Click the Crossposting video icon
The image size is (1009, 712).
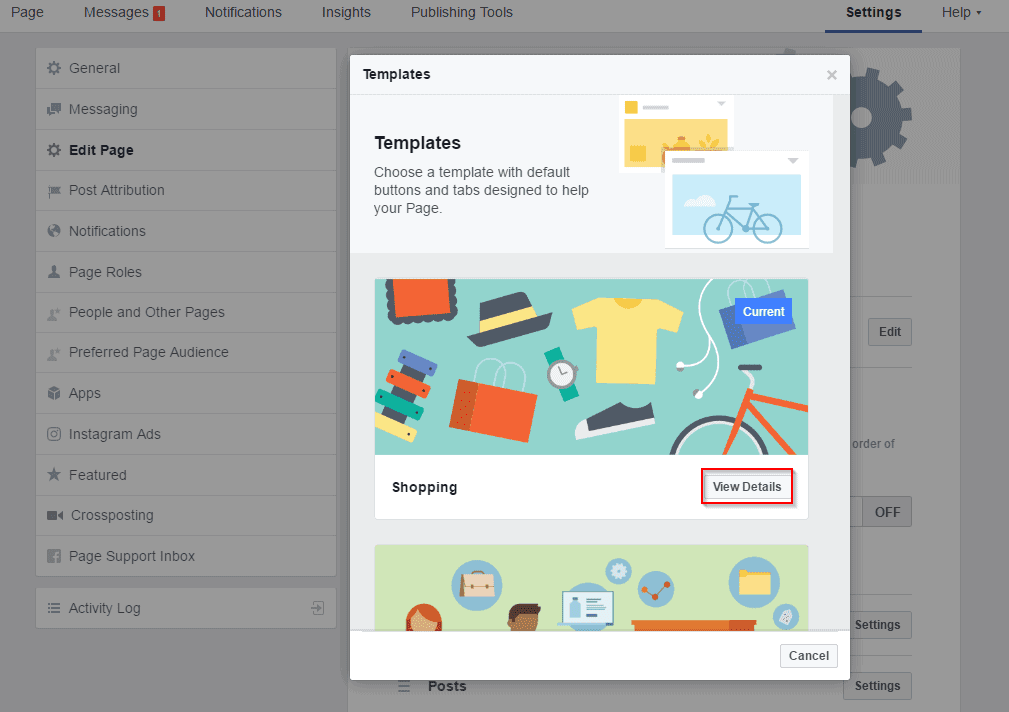56,515
